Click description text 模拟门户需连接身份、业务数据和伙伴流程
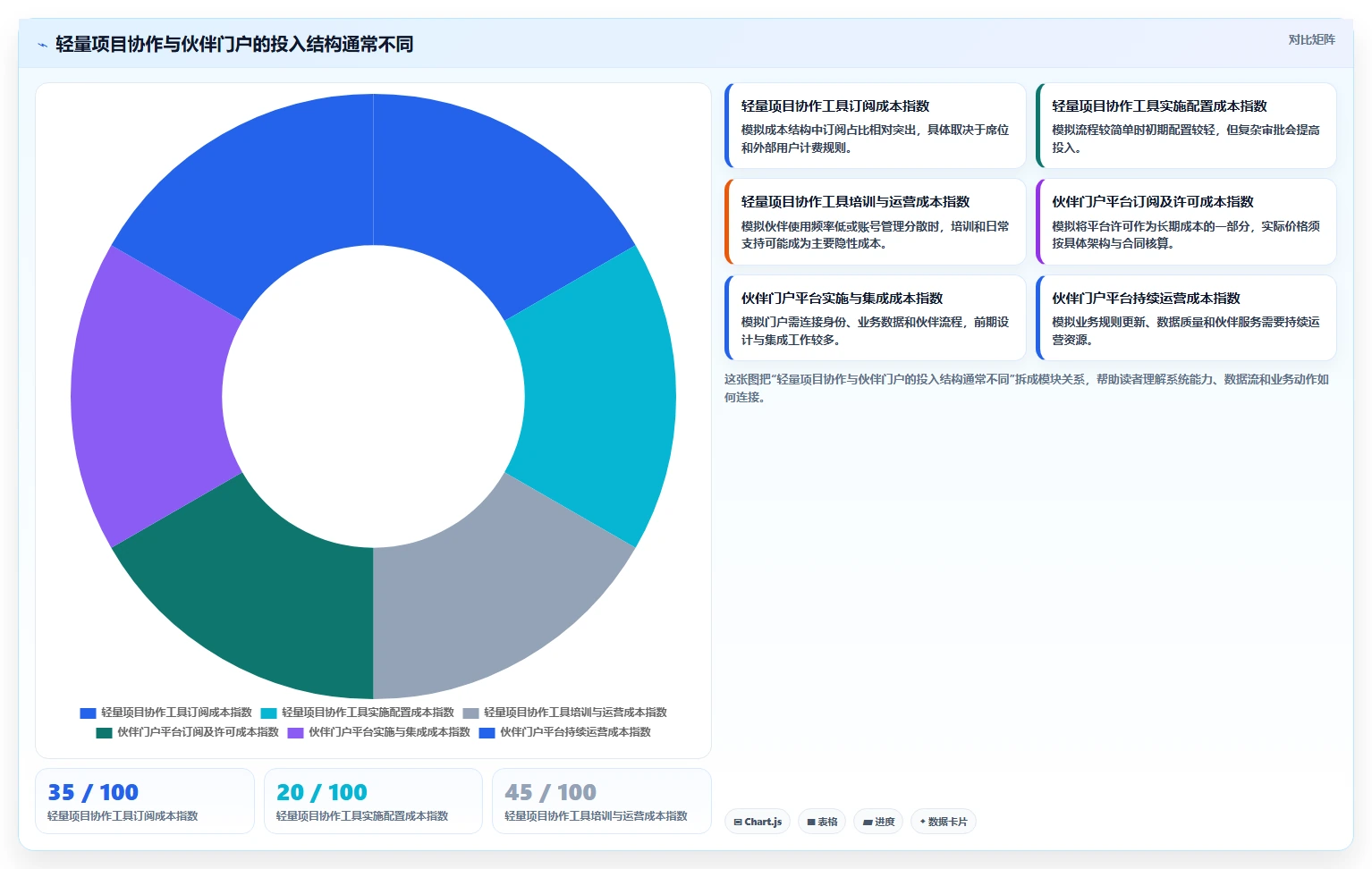This screenshot has width=1372, height=869. (851, 322)
